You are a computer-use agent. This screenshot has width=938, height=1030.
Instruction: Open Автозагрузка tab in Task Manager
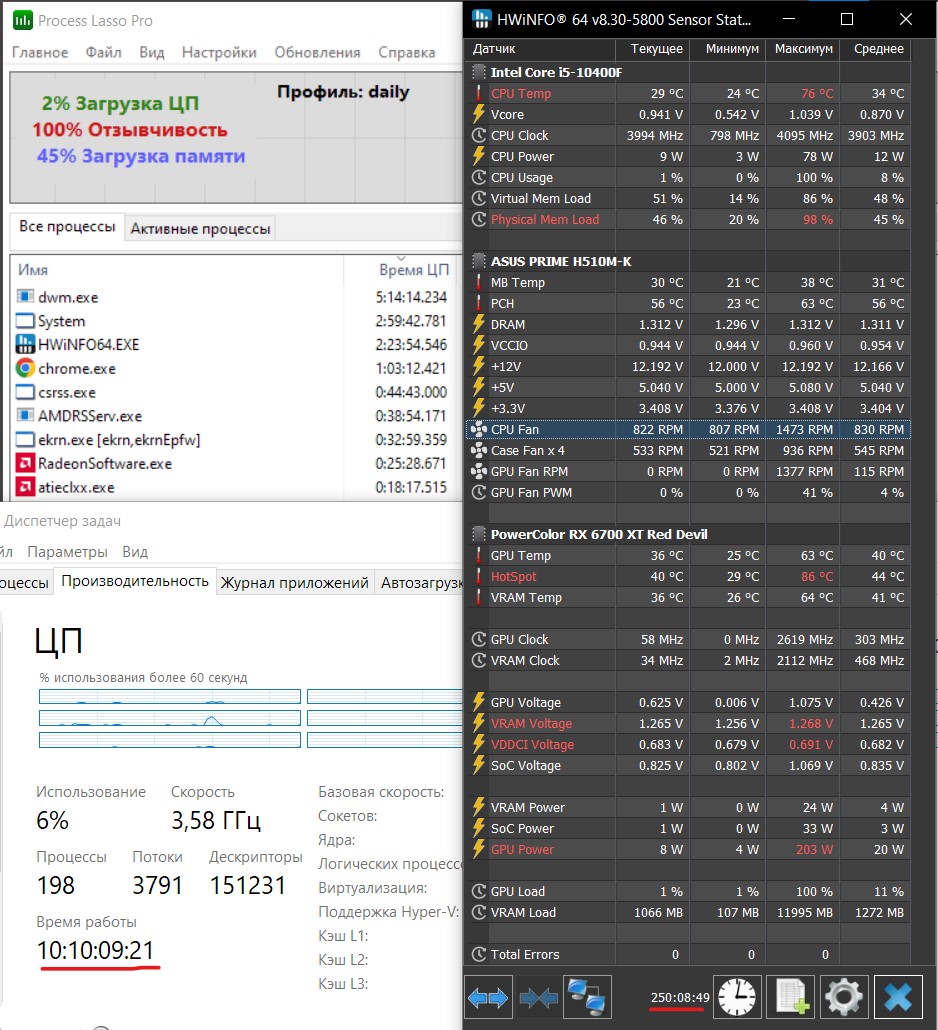(x=419, y=583)
